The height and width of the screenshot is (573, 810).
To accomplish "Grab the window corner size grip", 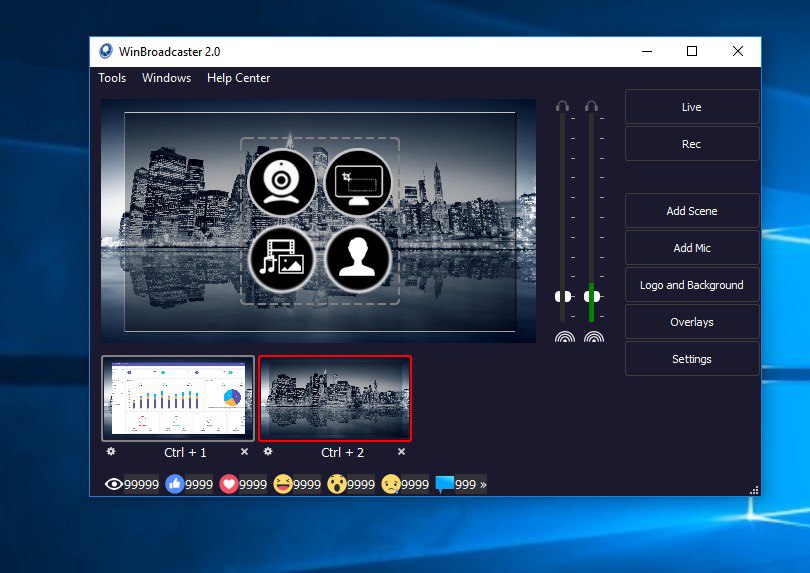I will pyautogui.click(x=754, y=490).
